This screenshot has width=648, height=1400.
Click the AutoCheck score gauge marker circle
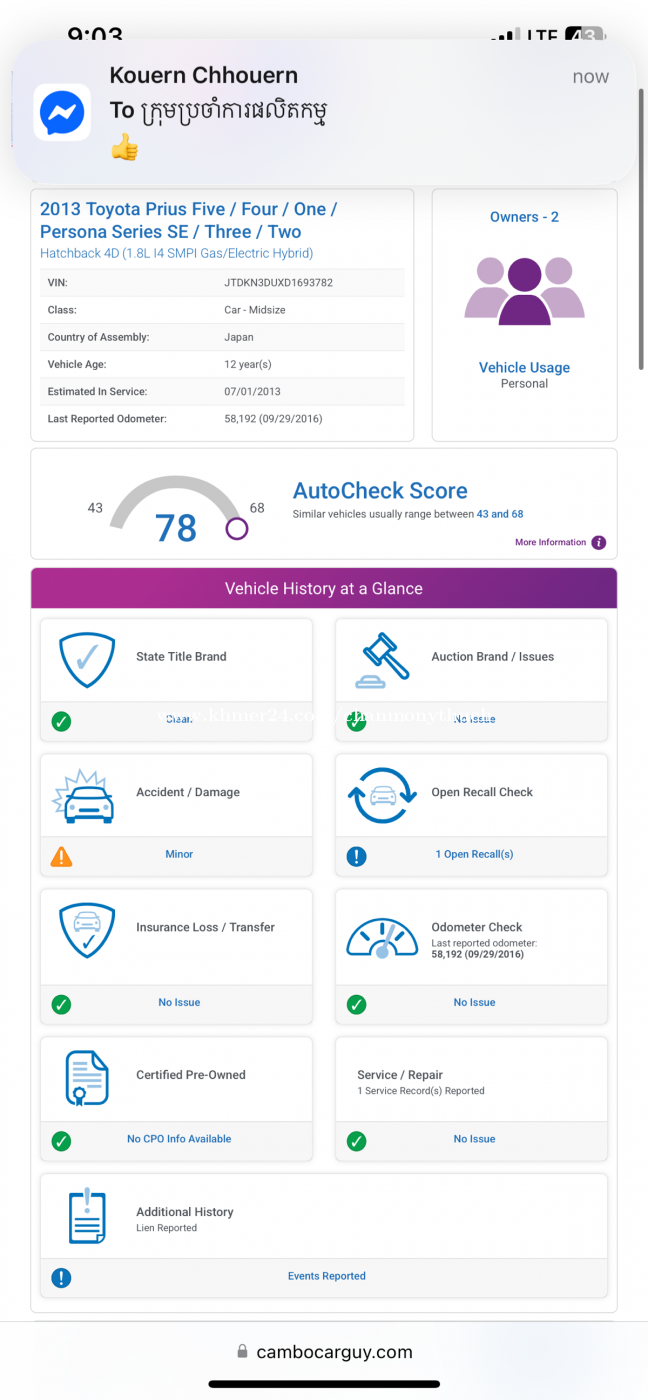click(237, 528)
